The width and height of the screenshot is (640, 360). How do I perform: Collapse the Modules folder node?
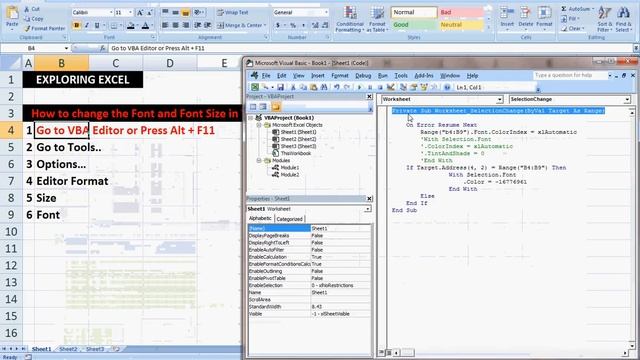pyautogui.click(x=259, y=161)
